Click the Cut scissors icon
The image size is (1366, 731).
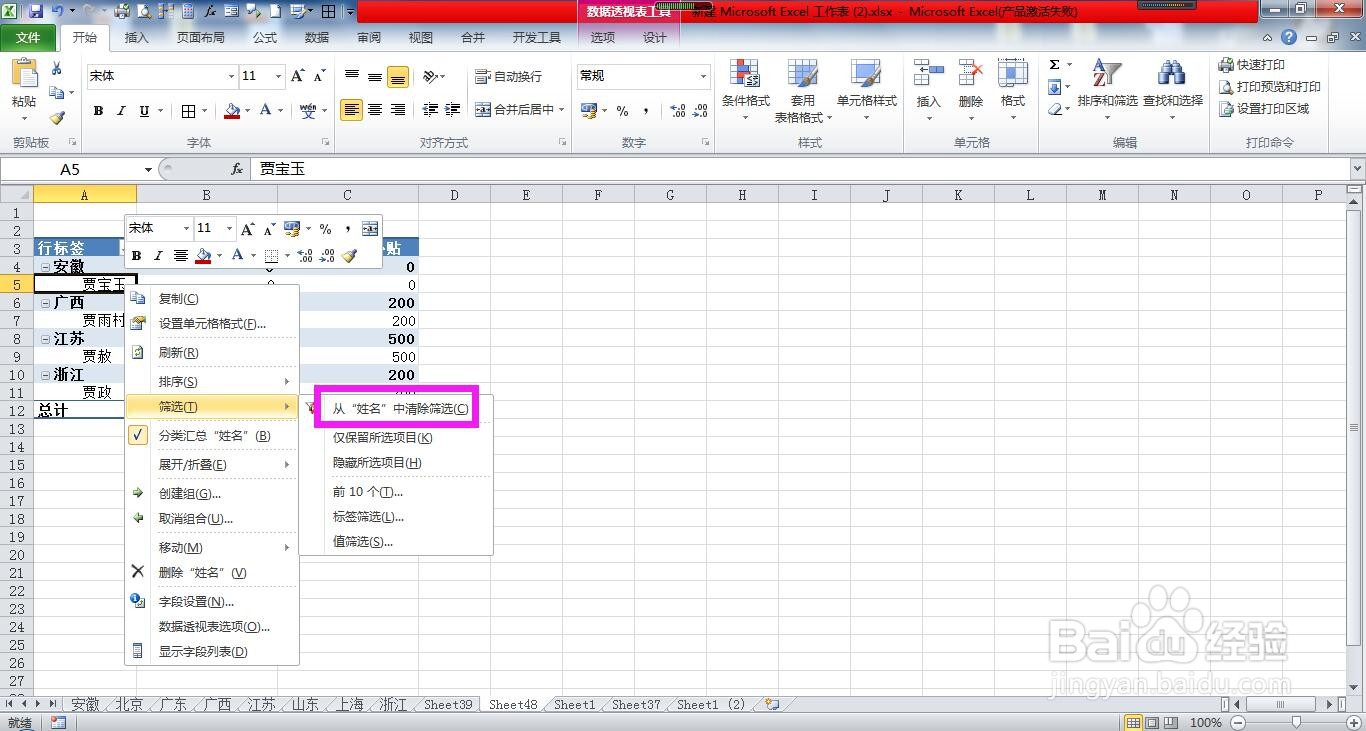click(57, 69)
